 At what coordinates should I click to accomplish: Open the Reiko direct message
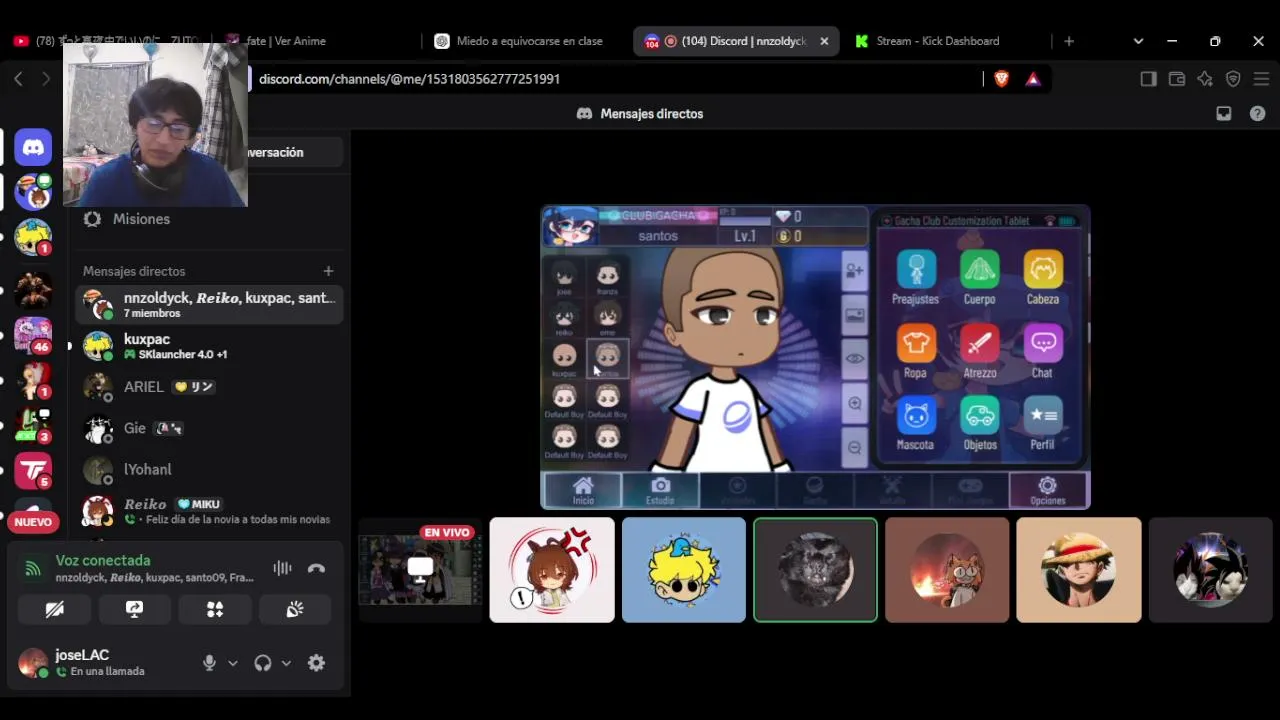pyautogui.click(x=210, y=511)
